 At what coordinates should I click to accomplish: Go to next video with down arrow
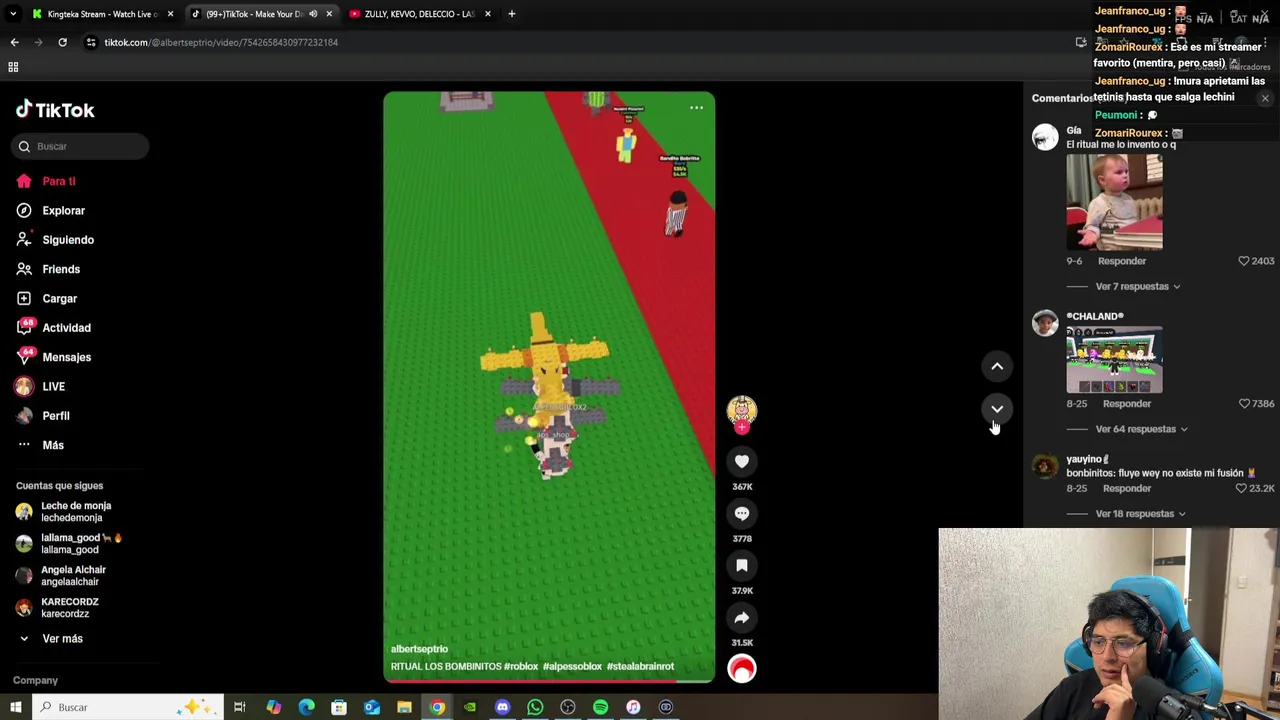click(997, 408)
